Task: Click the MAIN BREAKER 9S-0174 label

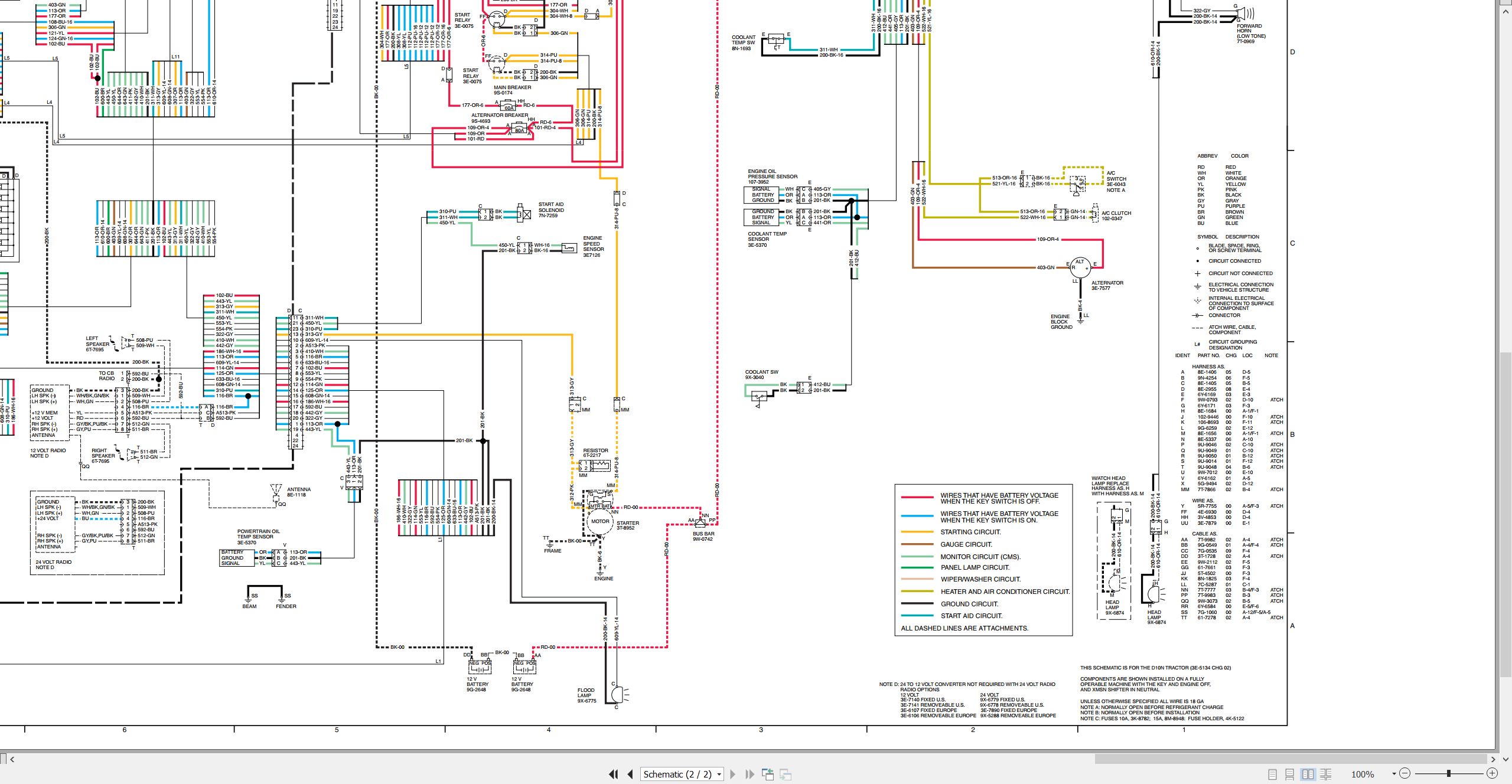Action: pos(512,90)
